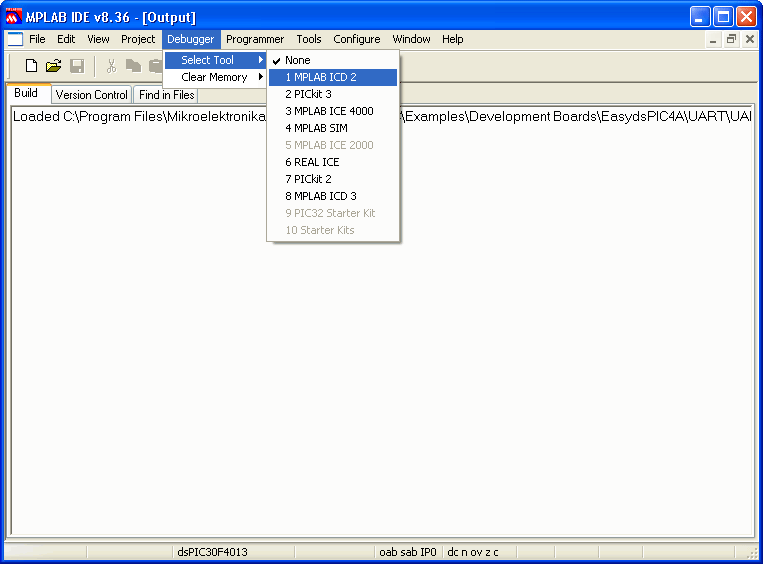Viewport: 763px width, 564px height.
Task: Restore the inner Output window
Action: click(731, 40)
